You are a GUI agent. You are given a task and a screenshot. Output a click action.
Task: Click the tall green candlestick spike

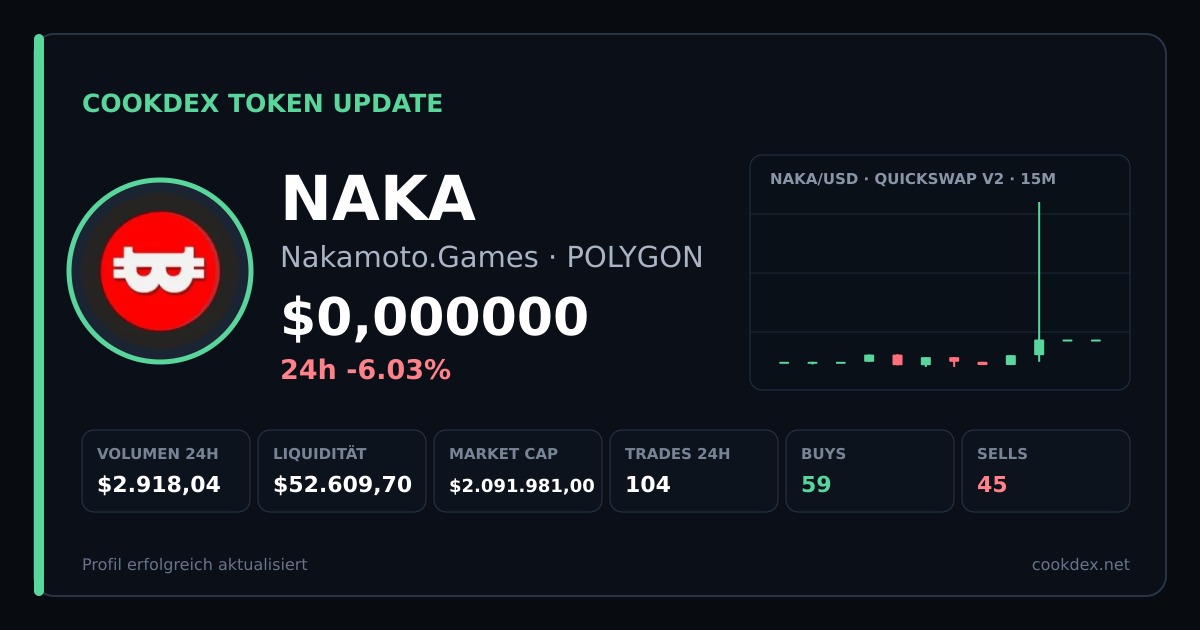(x=1039, y=281)
